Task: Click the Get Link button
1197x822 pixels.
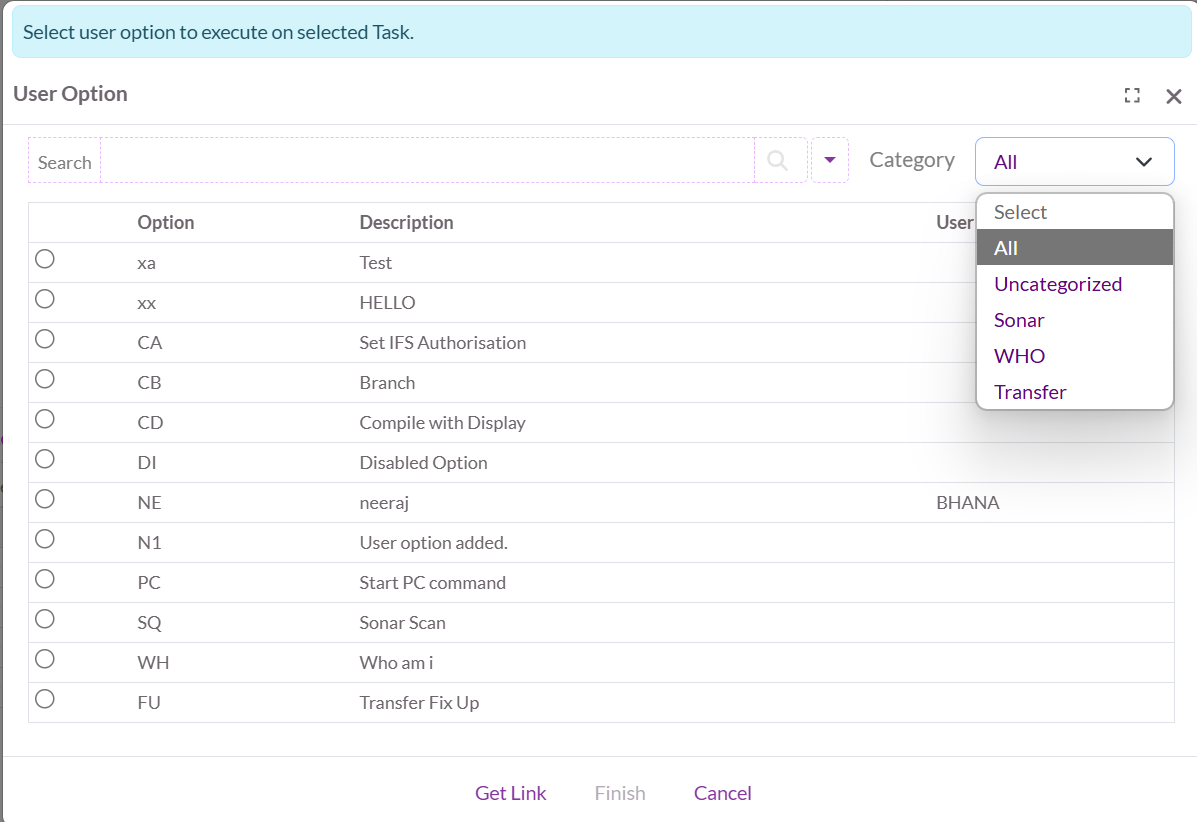Action: (x=510, y=793)
